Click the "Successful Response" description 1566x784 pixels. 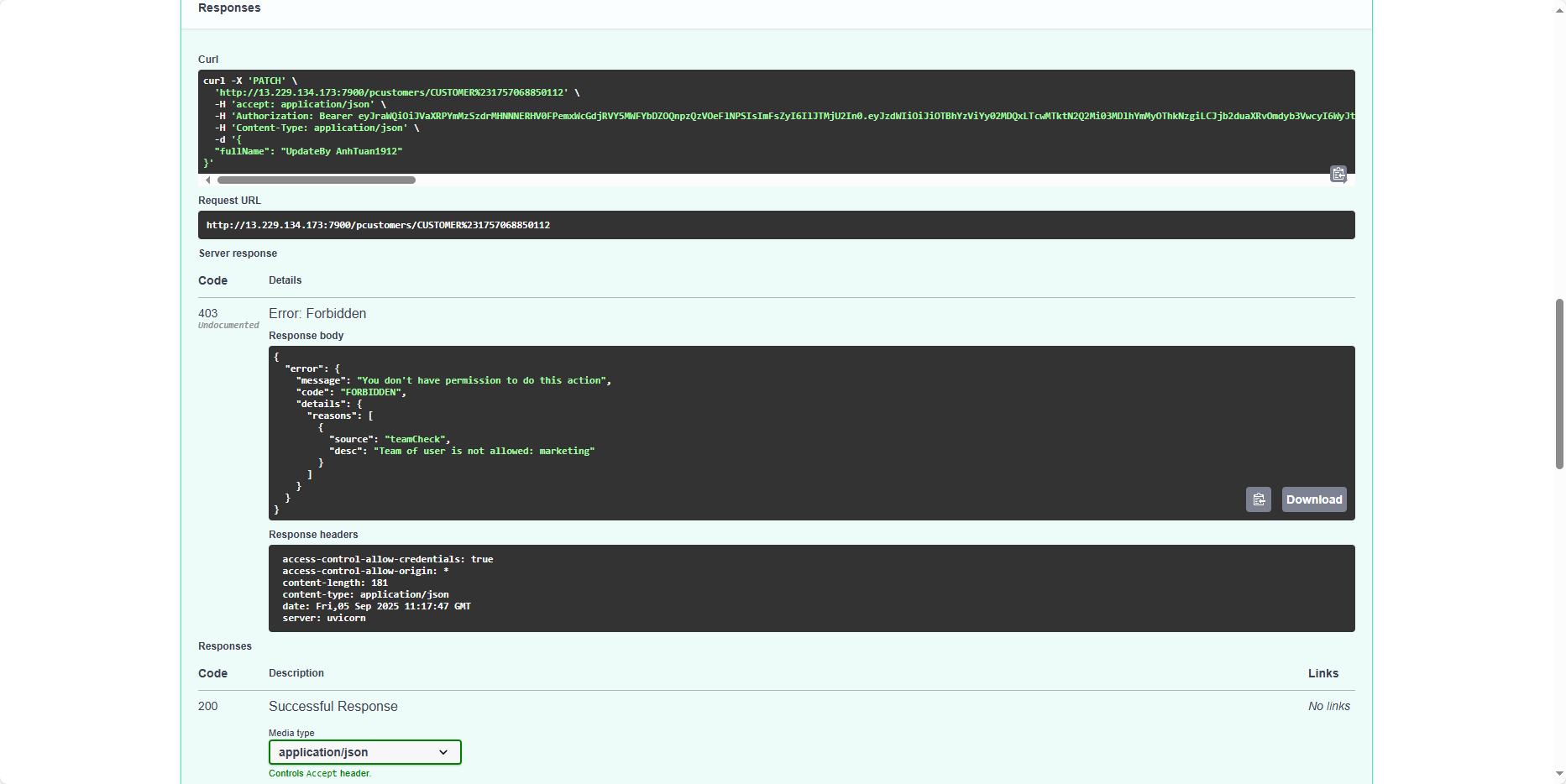coord(333,706)
